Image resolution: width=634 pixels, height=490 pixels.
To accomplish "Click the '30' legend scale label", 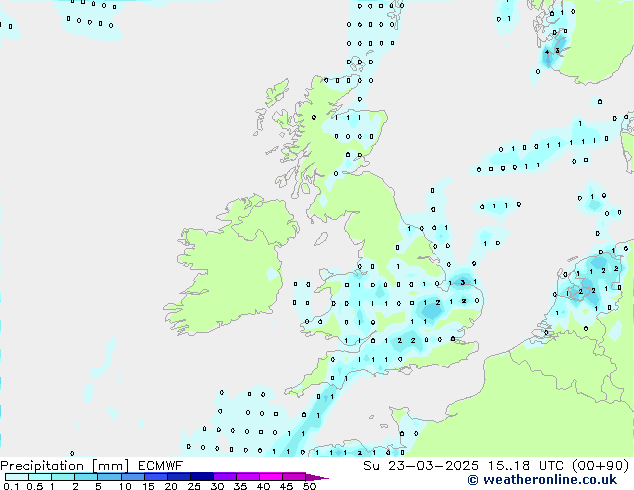I will 217,486.
